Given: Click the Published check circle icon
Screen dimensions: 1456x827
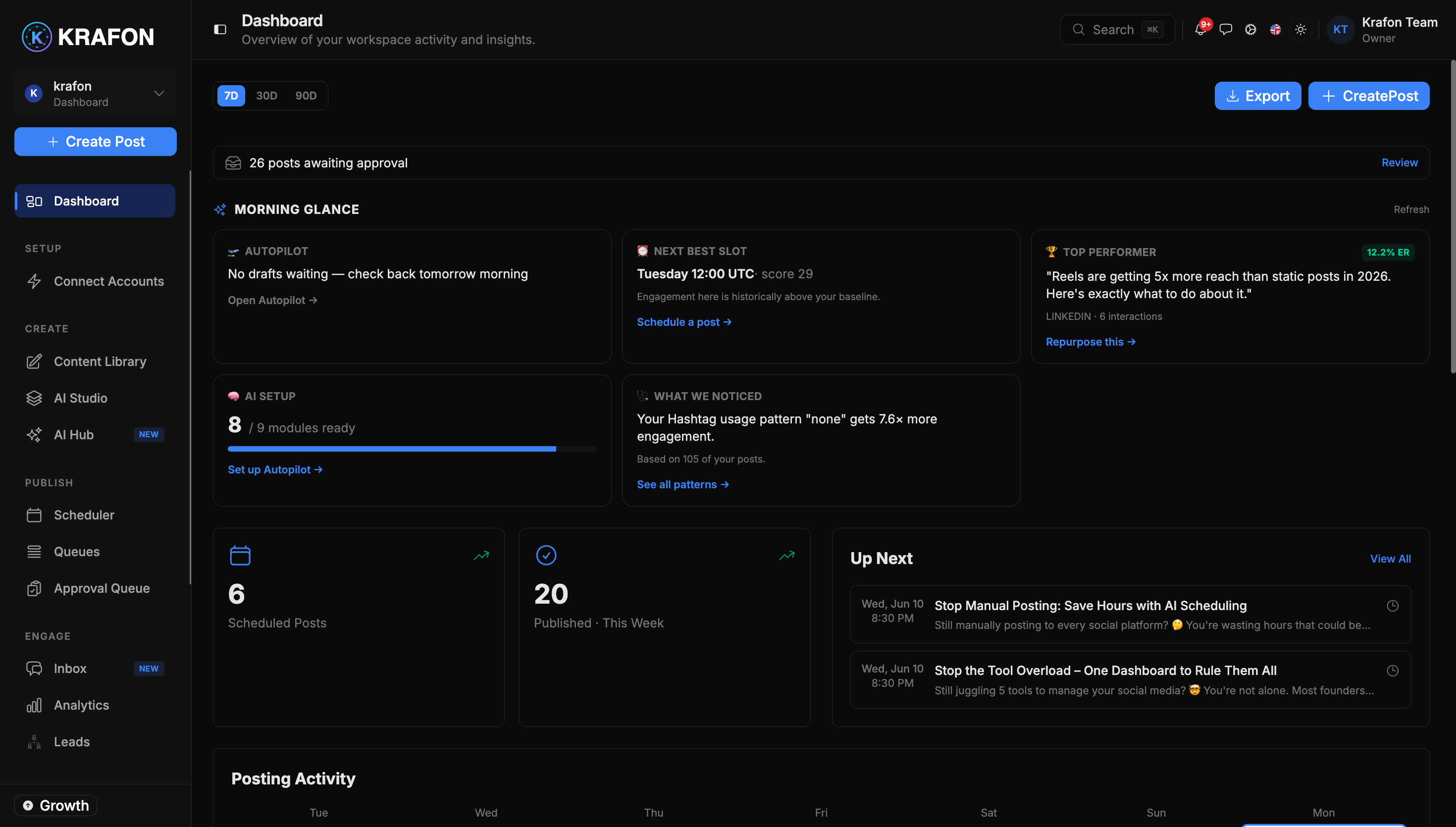Looking at the screenshot, I should pos(546,555).
